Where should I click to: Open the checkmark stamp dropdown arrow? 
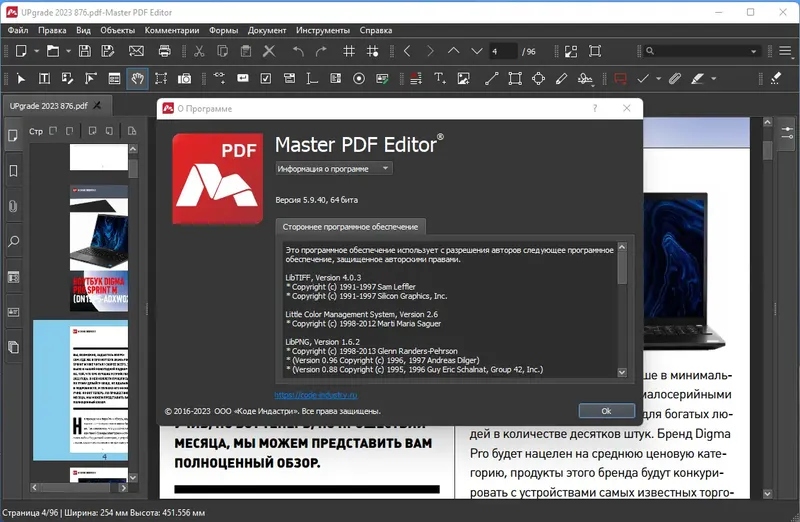[x=658, y=79]
